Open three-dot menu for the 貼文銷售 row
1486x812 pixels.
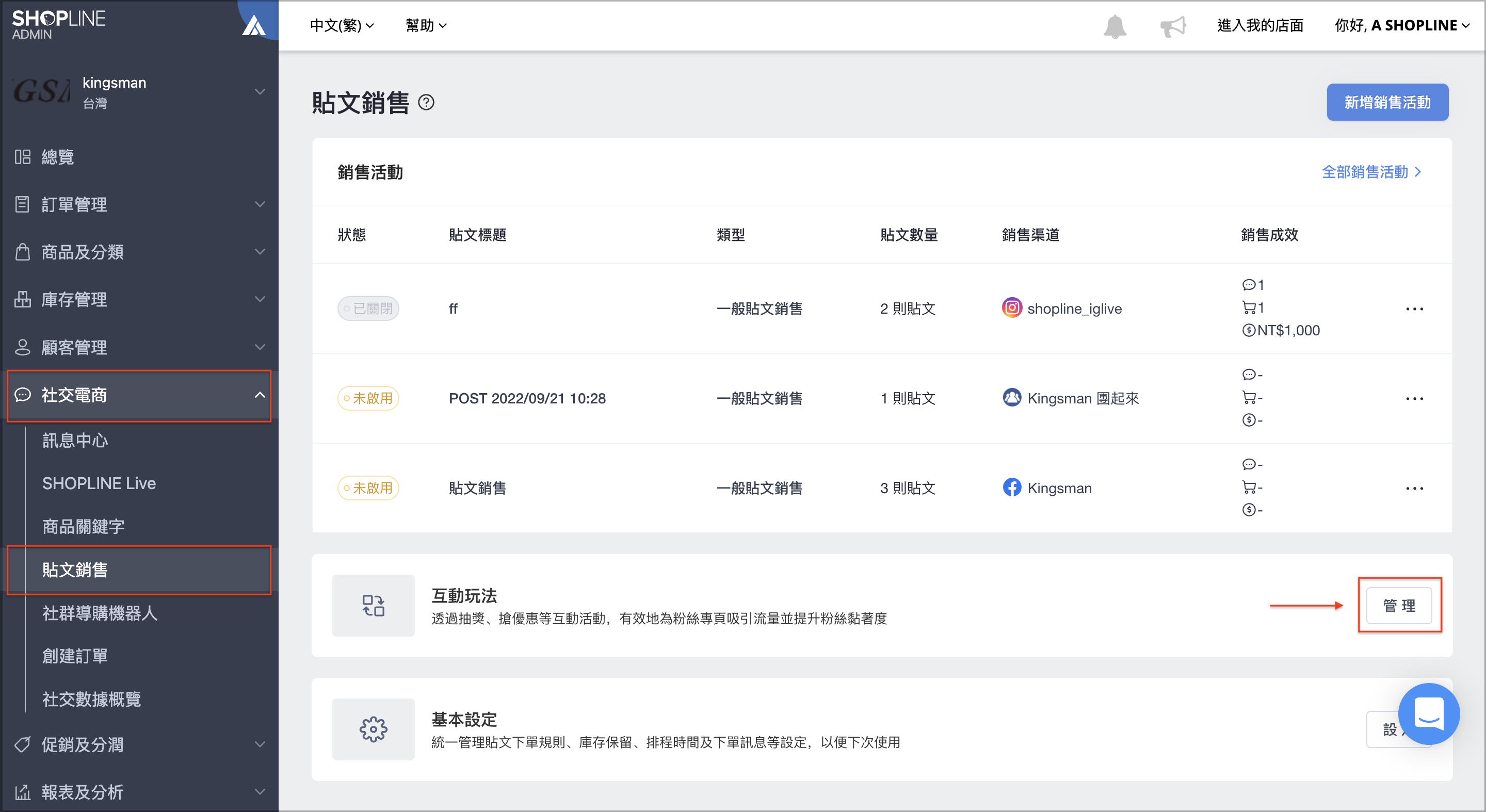(x=1414, y=489)
